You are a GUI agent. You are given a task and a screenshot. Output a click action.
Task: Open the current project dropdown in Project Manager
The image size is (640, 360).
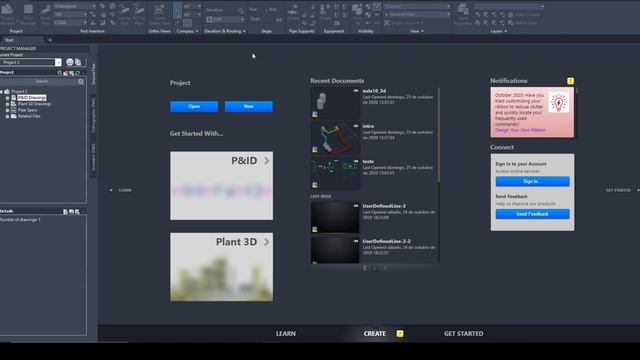[58, 62]
